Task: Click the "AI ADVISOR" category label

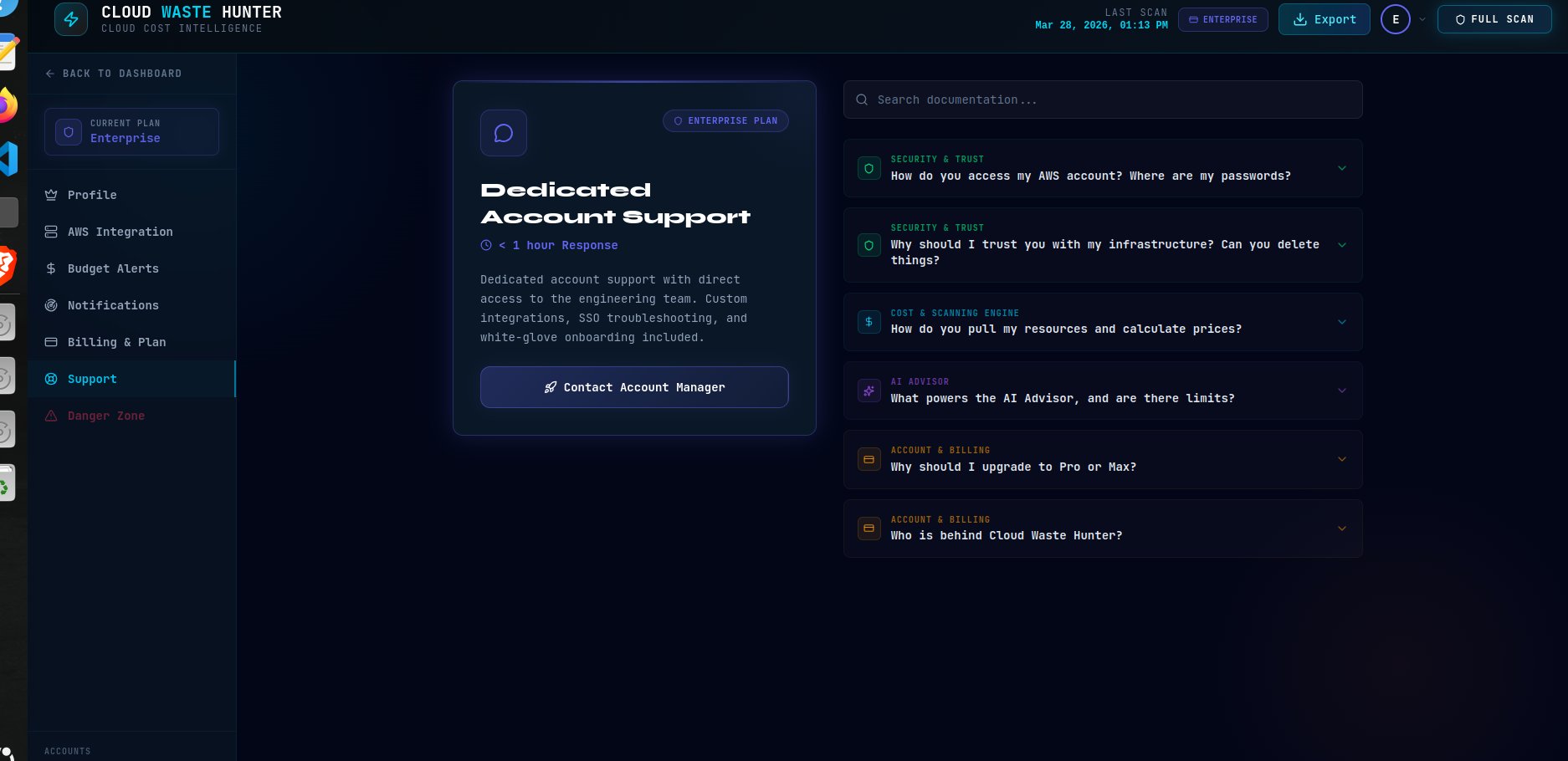Action: [920, 381]
